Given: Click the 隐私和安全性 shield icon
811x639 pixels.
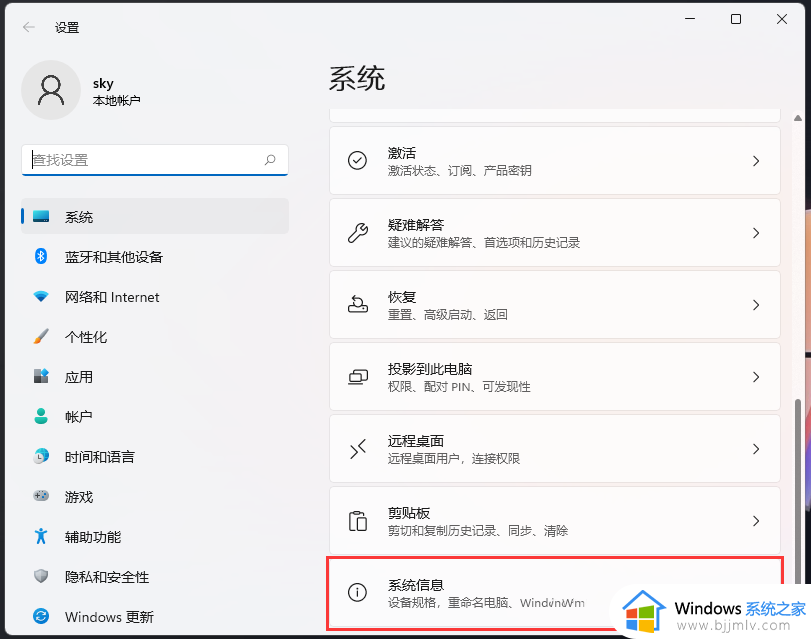Looking at the screenshot, I should click(x=41, y=576).
